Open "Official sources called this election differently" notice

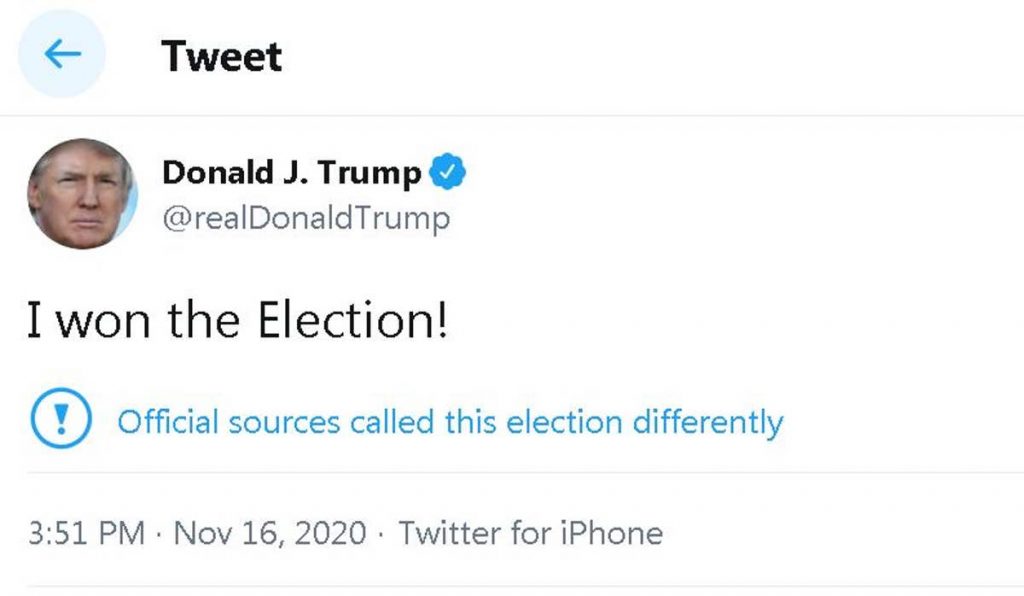450,421
